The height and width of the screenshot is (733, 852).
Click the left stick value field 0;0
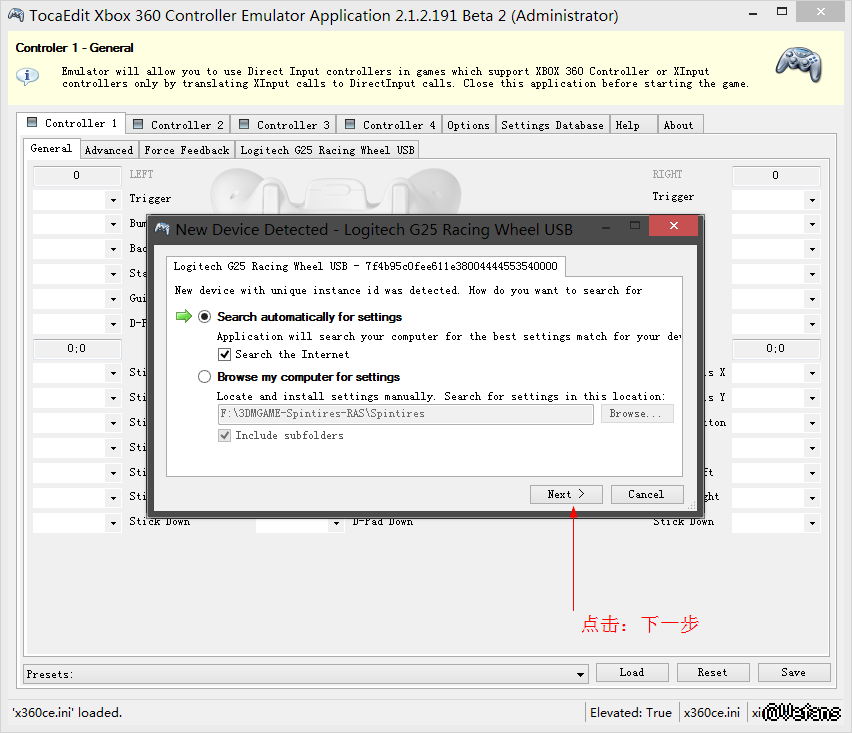coord(77,349)
